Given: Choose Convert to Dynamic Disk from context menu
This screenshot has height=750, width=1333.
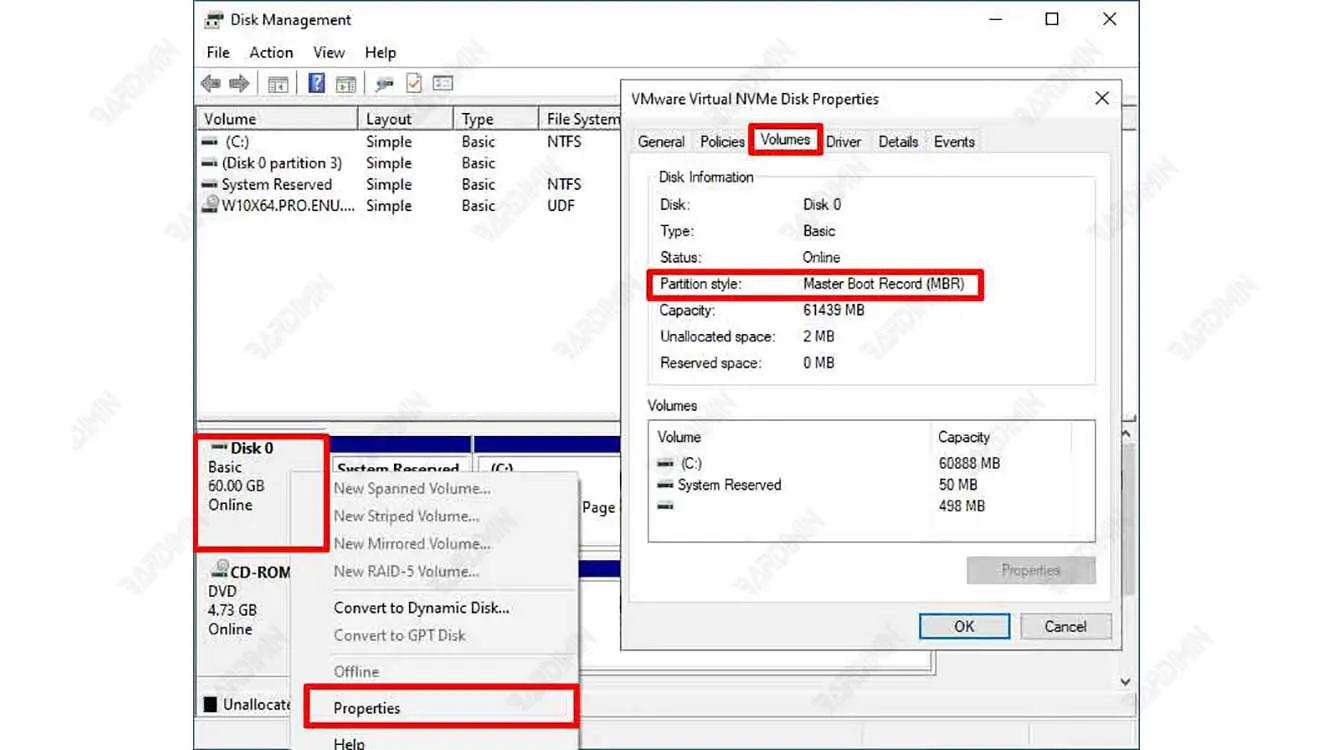Looking at the screenshot, I should pos(421,608).
